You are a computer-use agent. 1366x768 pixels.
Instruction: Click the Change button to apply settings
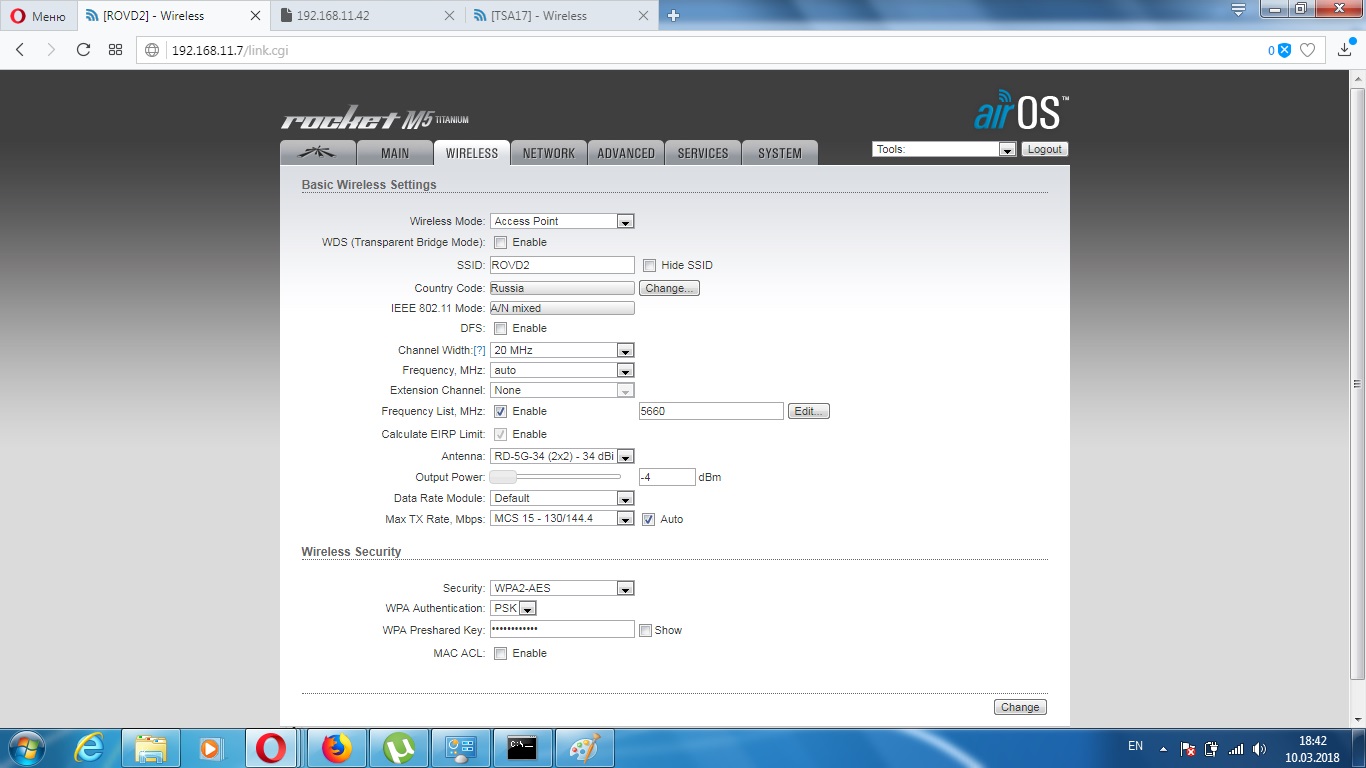pyautogui.click(x=1020, y=707)
